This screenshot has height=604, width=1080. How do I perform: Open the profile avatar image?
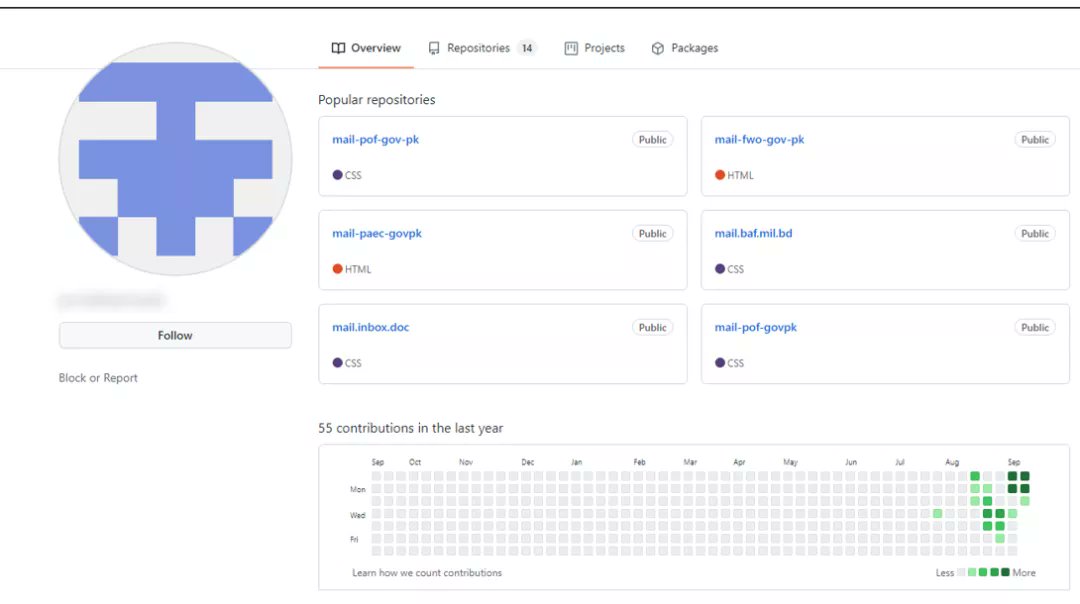click(x=176, y=159)
